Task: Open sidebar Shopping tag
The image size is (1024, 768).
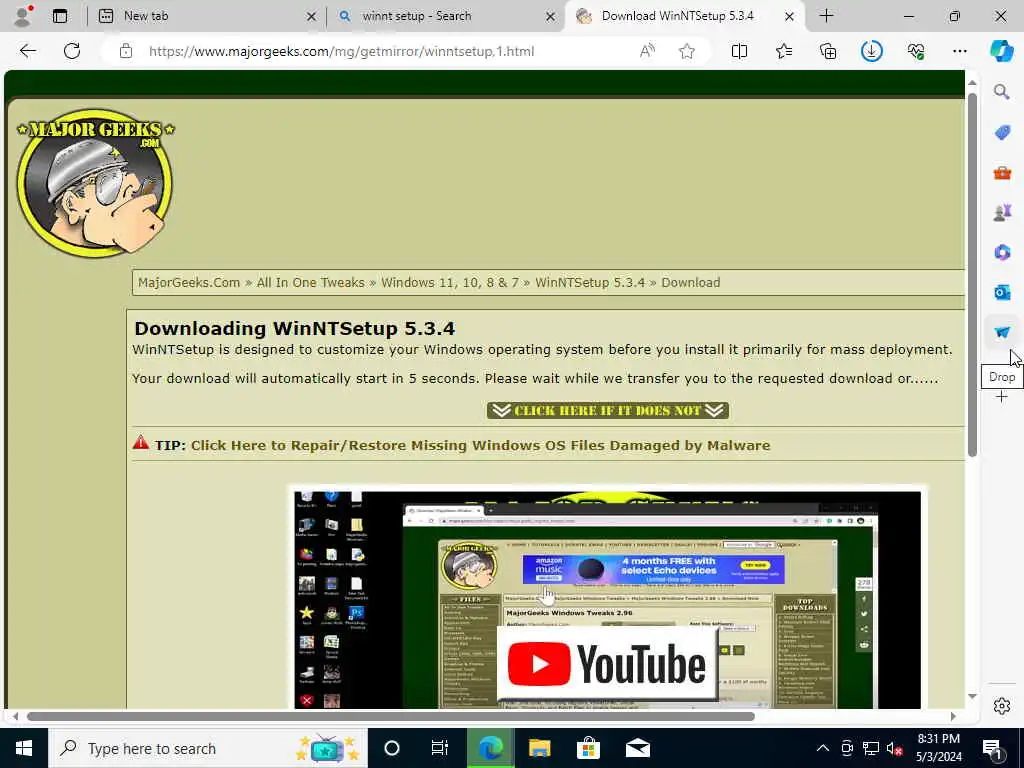Action: [1002, 133]
